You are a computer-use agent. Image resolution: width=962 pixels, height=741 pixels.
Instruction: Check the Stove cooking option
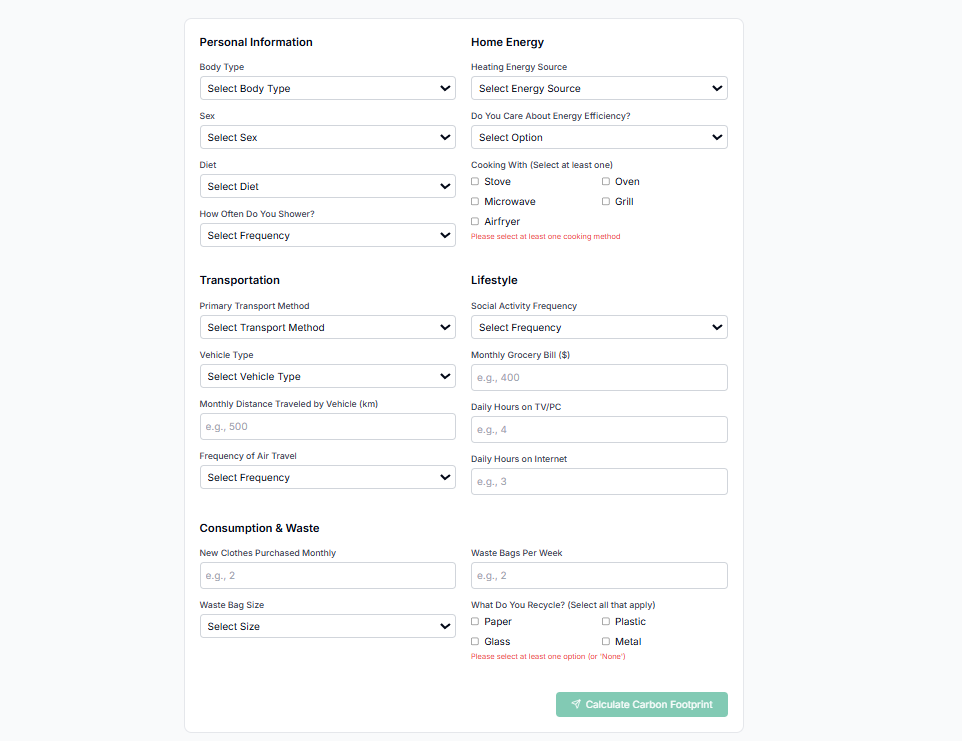(475, 182)
